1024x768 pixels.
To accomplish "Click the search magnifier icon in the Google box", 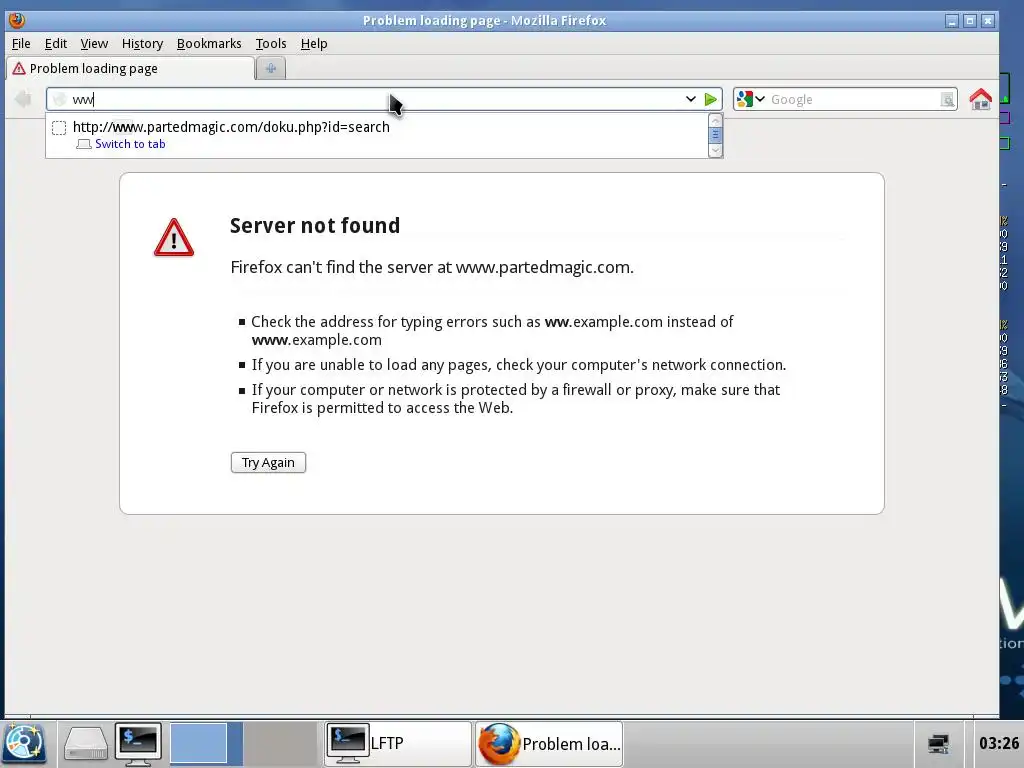I will click(x=947, y=99).
